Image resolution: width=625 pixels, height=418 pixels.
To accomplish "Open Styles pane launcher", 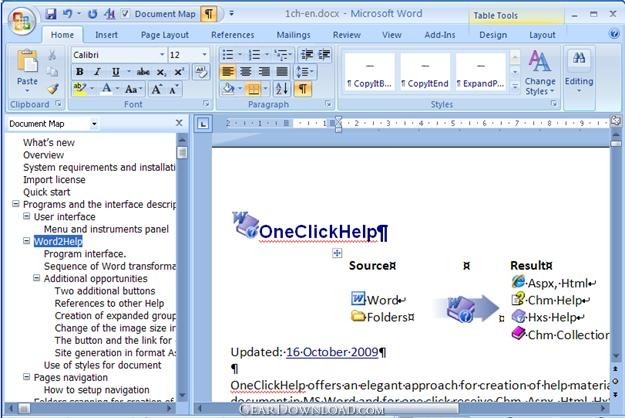I will (x=554, y=104).
